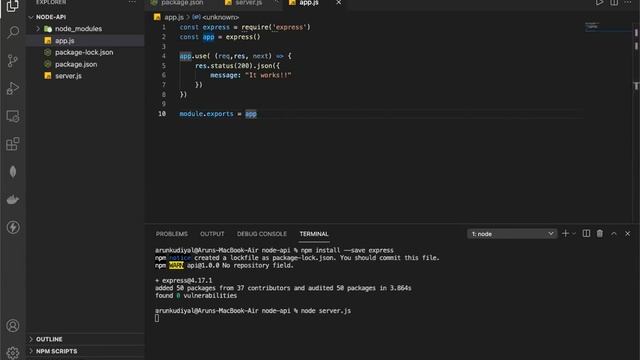The image size is (640, 360).
Task: Open editor More Actions ellipsis
Action: (x=628, y=2)
